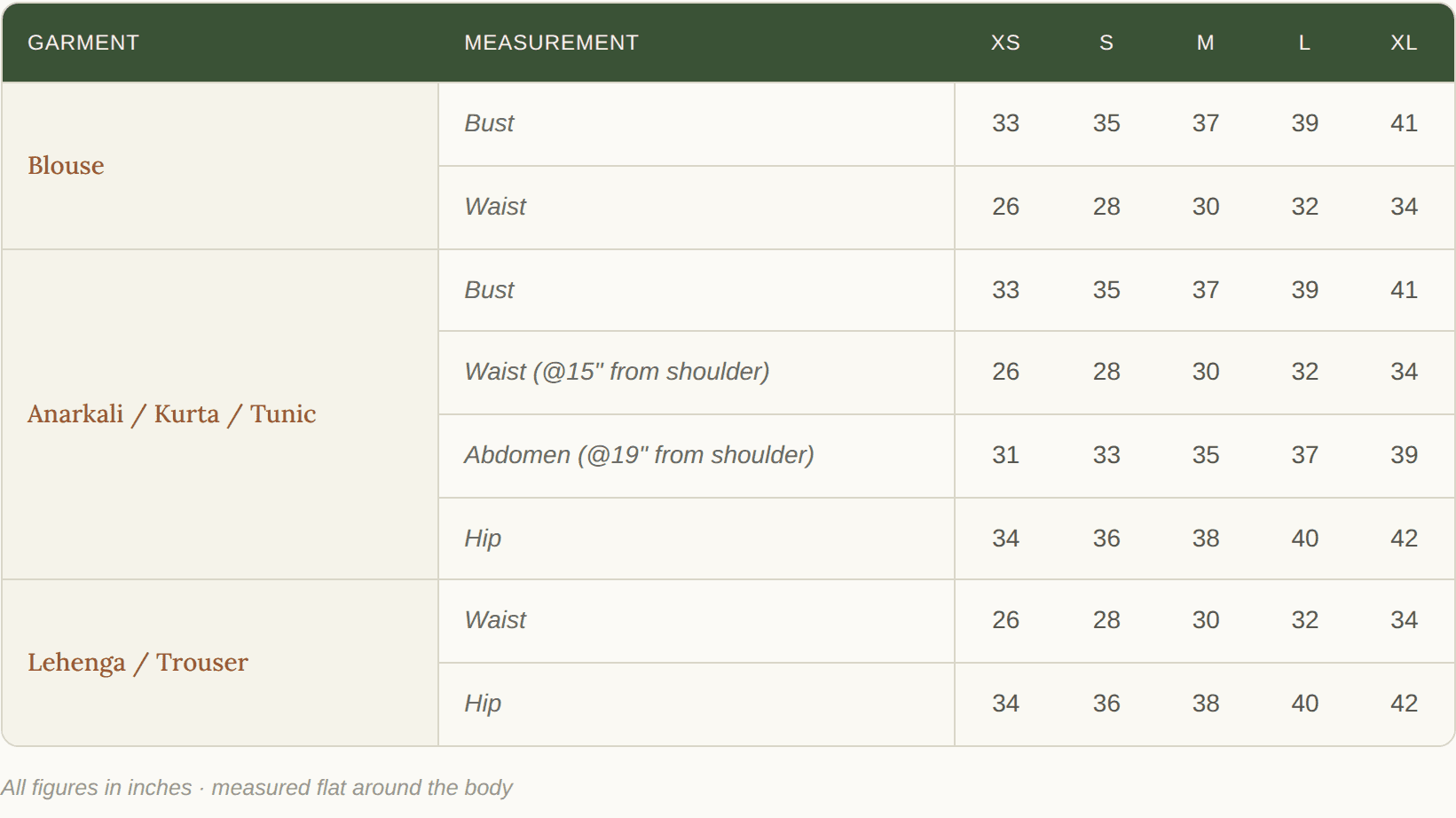This screenshot has width=1456, height=818.
Task: Click the Blouse Bust XS value 33
Action: tap(1005, 123)
